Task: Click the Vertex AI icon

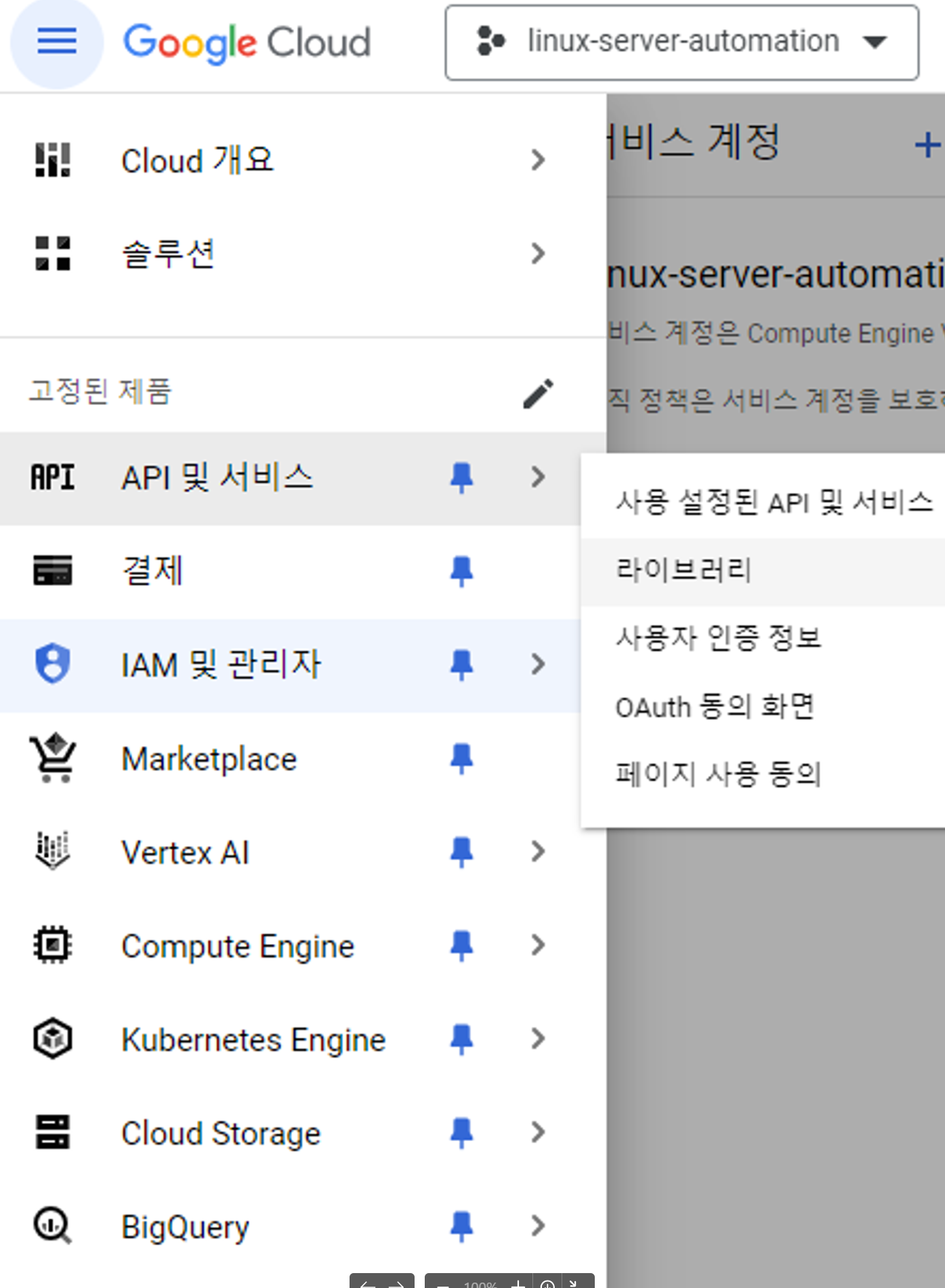Action: click(x=53, y=851)
